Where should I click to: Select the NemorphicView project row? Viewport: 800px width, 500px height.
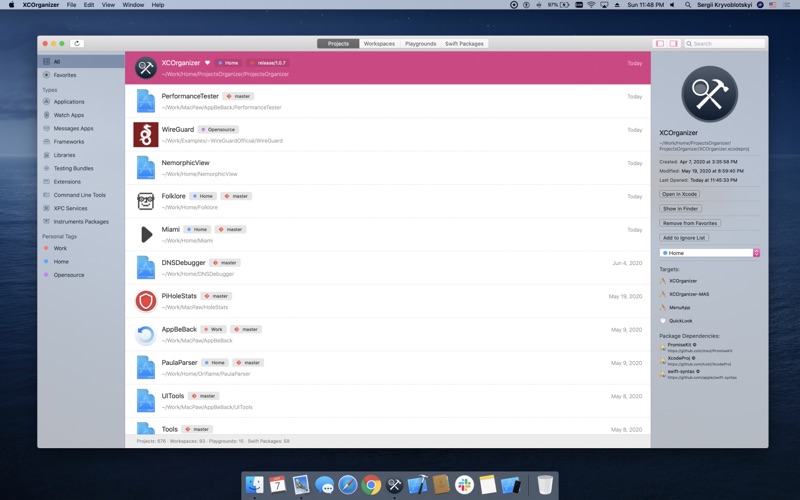pos(388,168)
